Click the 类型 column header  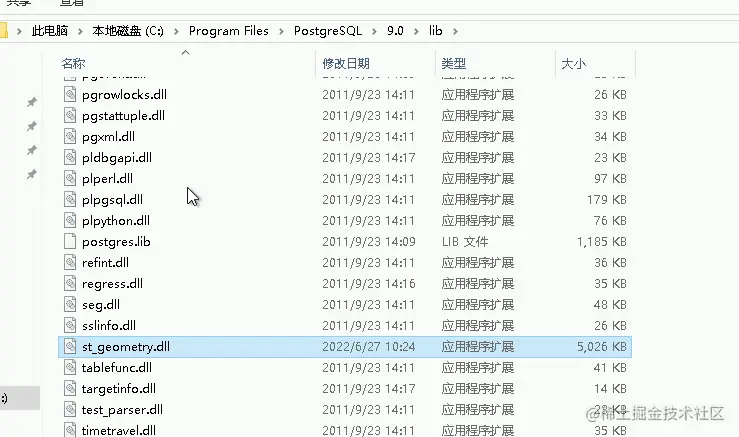tap(454, 63)
